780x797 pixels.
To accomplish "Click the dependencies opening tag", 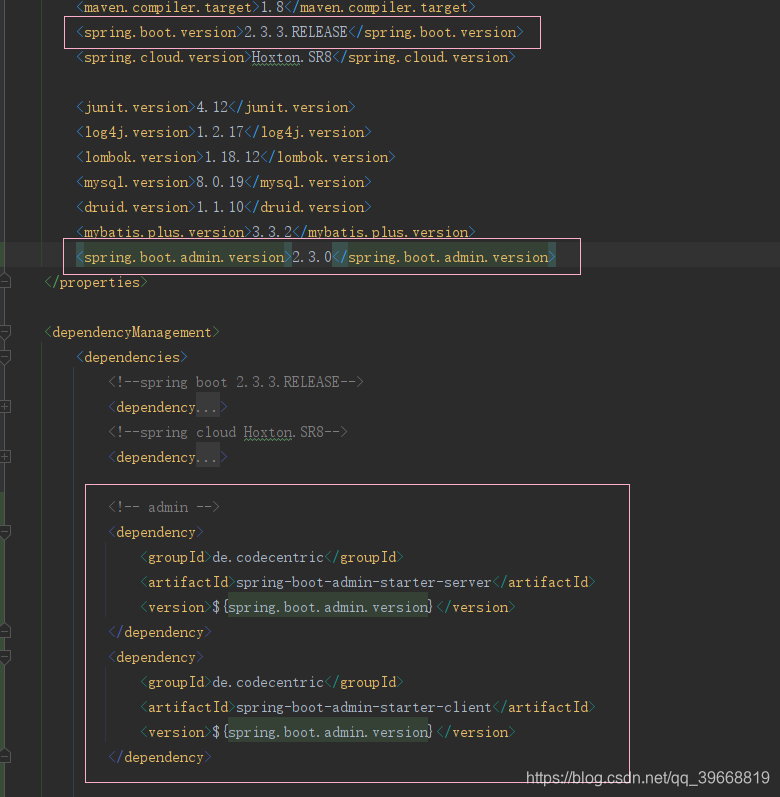I will pyautogui.click(x=132, y=357).
